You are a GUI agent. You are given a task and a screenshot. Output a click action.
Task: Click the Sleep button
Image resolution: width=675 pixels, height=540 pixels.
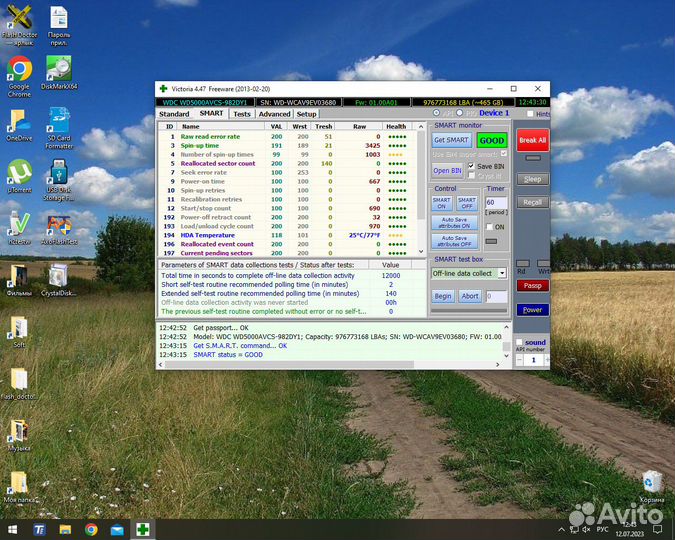point(533,179)
